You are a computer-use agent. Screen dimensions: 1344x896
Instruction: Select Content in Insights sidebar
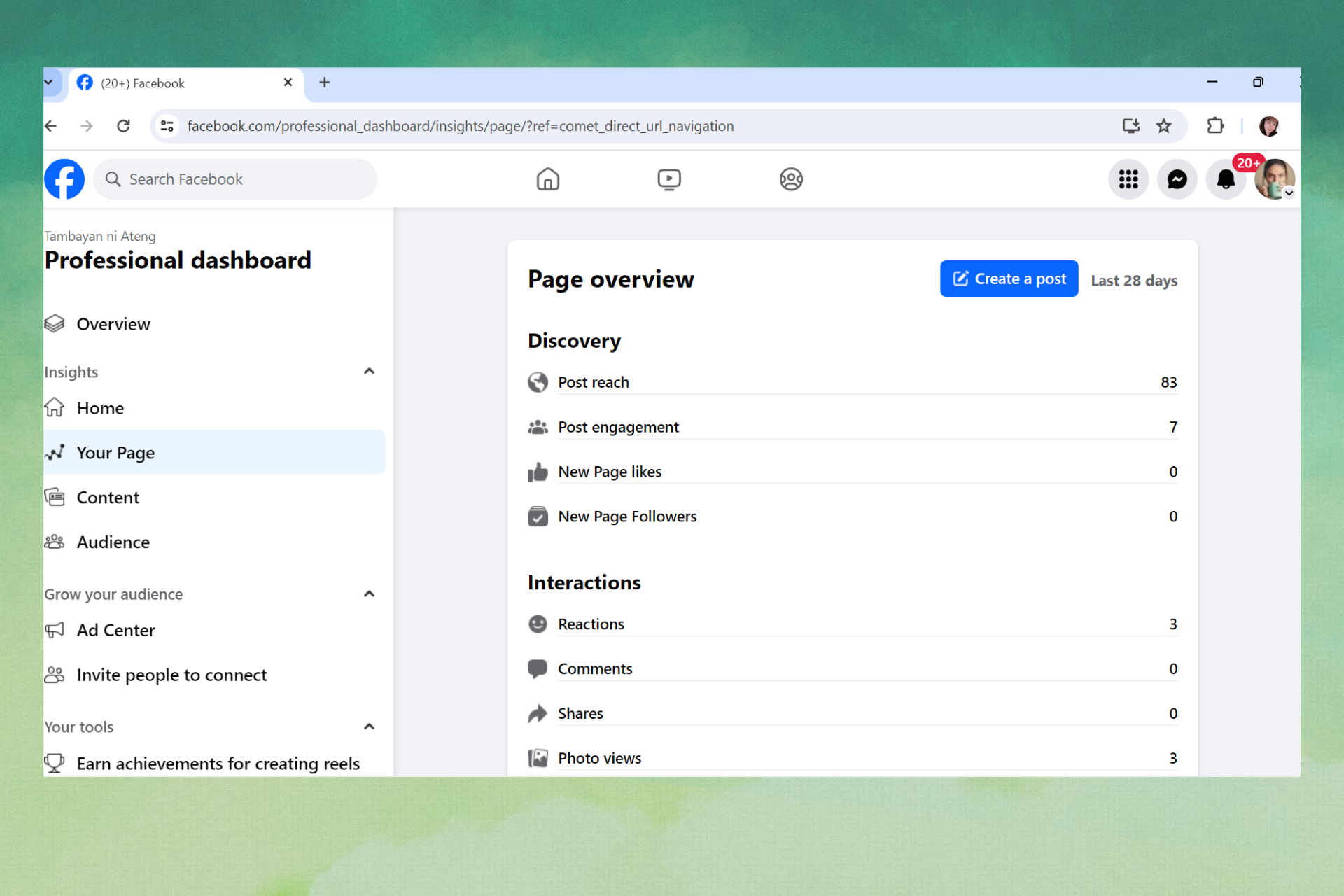[x=108, y=498]
